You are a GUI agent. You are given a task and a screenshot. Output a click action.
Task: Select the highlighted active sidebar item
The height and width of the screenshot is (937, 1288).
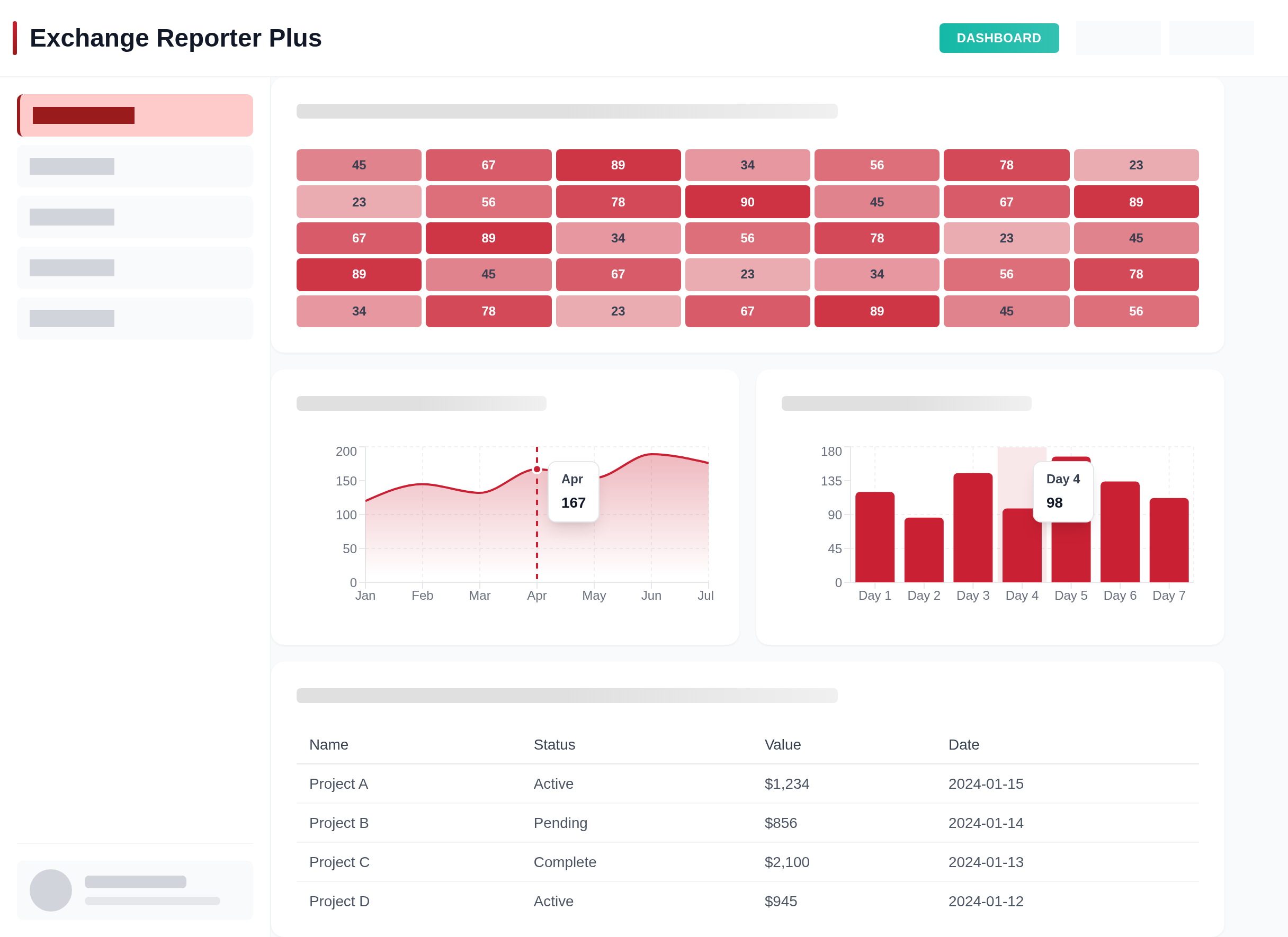135,115
